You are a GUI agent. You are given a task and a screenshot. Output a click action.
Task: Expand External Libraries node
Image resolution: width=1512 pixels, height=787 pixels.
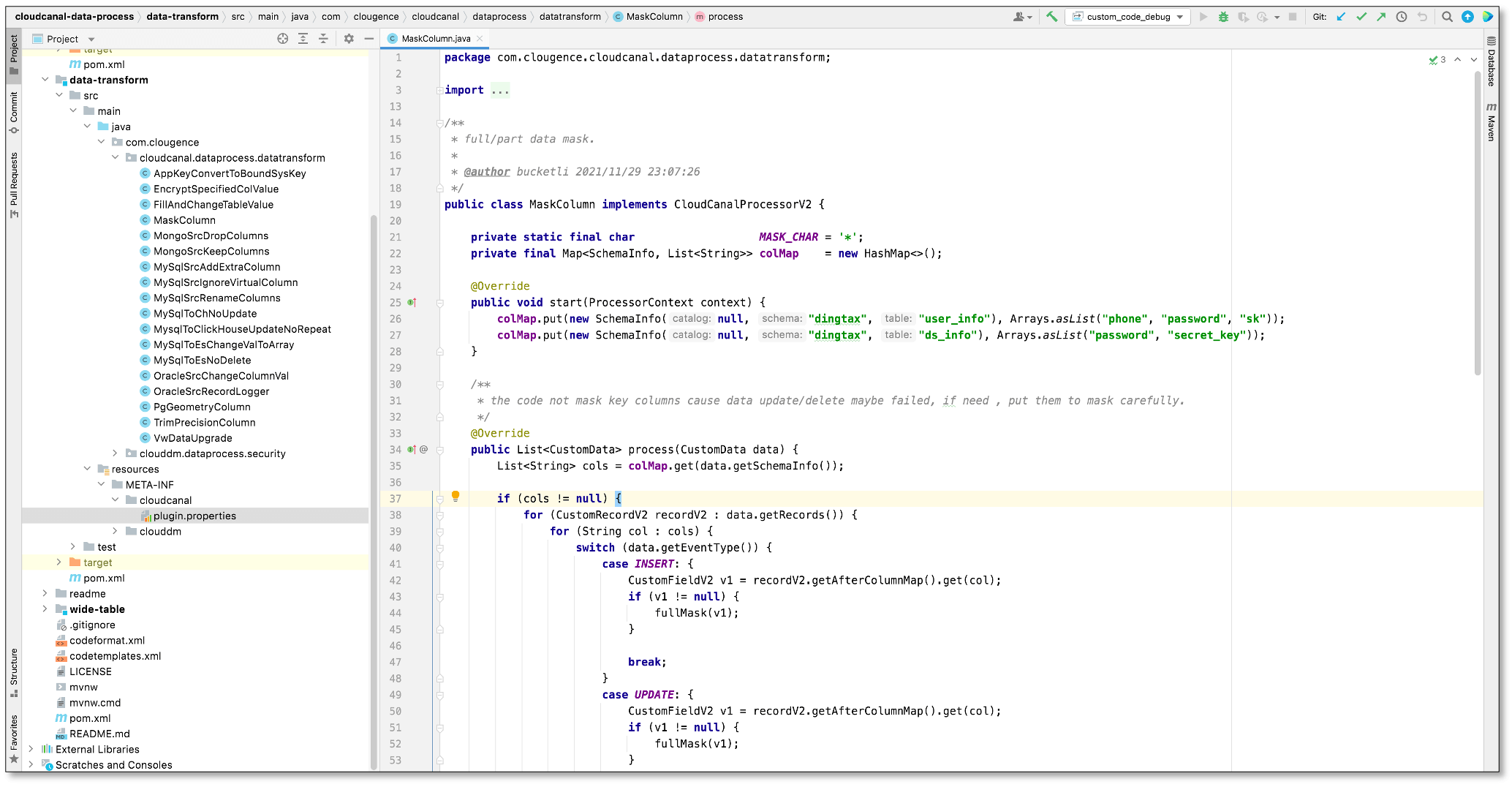tap(31, 749)
